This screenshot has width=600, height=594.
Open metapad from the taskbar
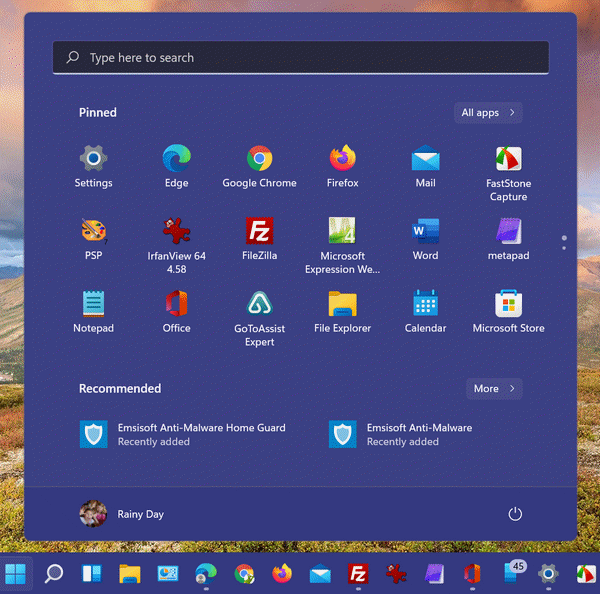tap(434, 574)
